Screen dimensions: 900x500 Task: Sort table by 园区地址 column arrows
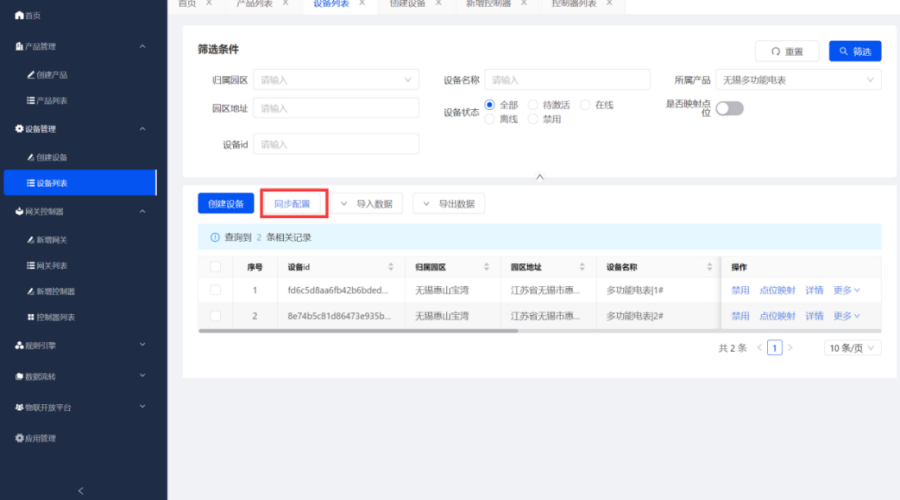582,267
